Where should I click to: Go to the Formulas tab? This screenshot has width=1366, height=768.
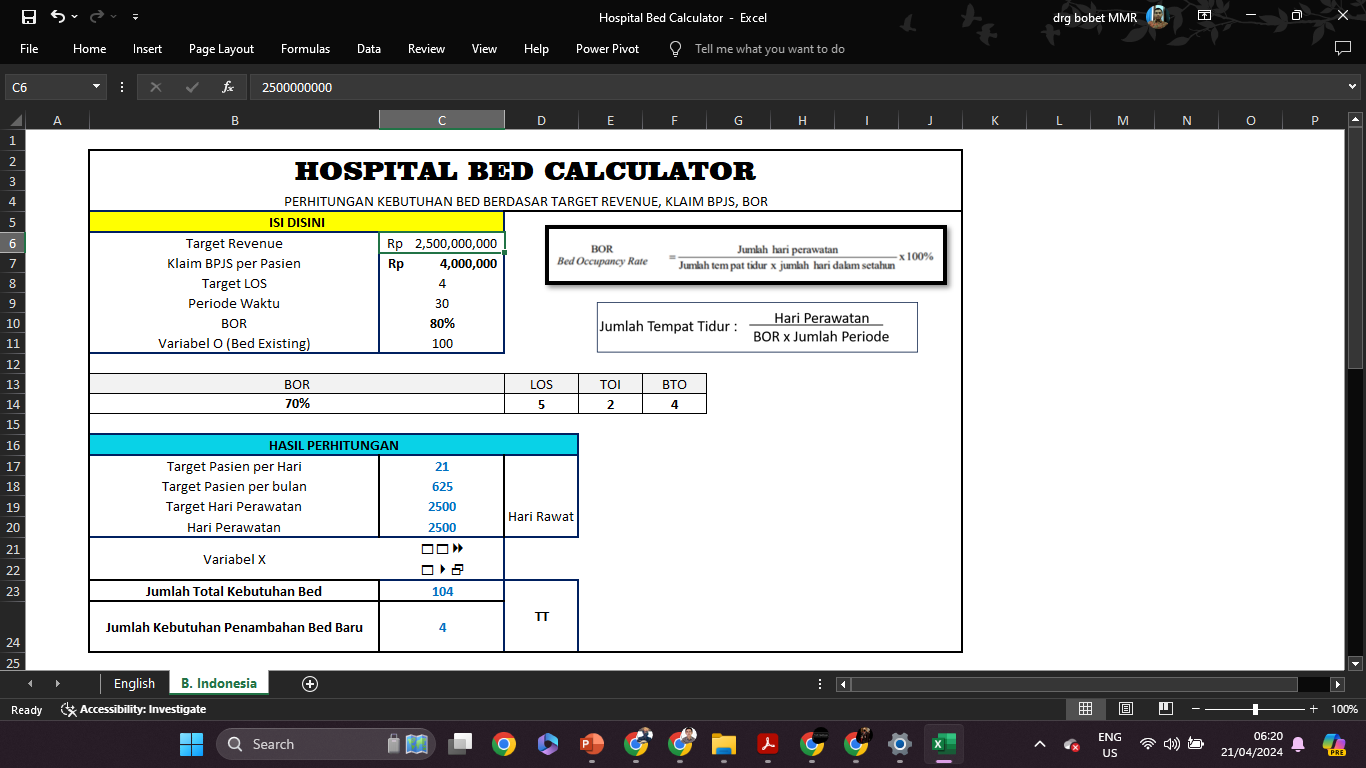click(x=305, y=49)
